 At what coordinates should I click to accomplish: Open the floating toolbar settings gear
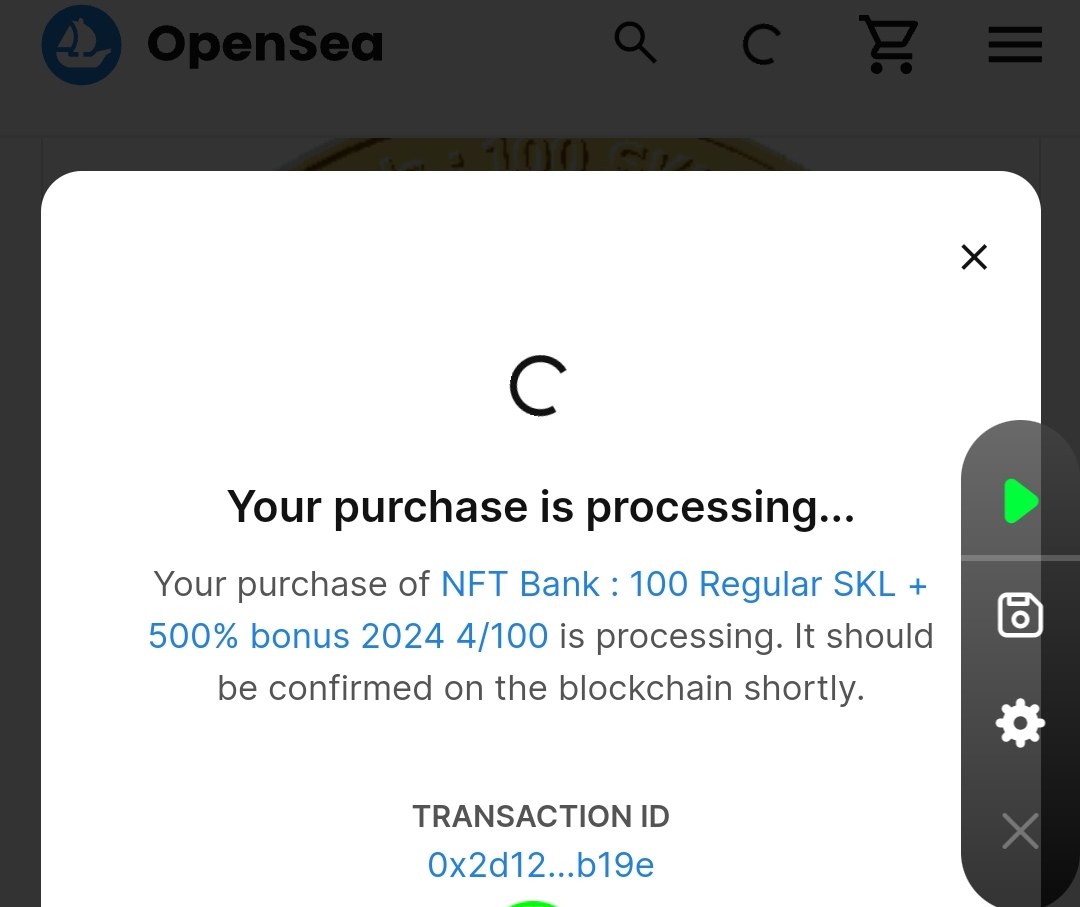tap(1020, 723)
